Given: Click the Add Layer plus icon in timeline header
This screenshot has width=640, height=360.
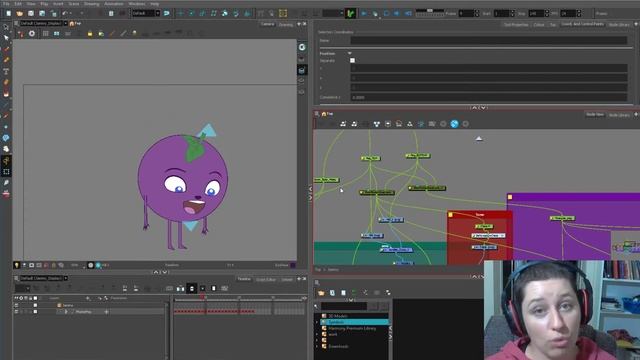Looking at the screenshot, I should pyautogui.click(x=88, y=298).
